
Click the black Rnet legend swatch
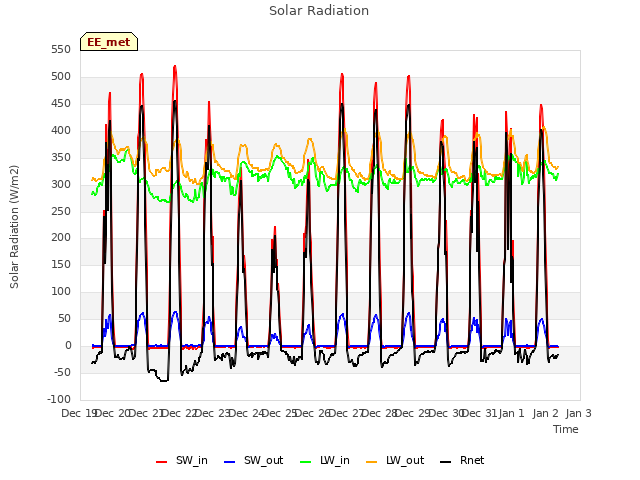(x=446, y=462)
